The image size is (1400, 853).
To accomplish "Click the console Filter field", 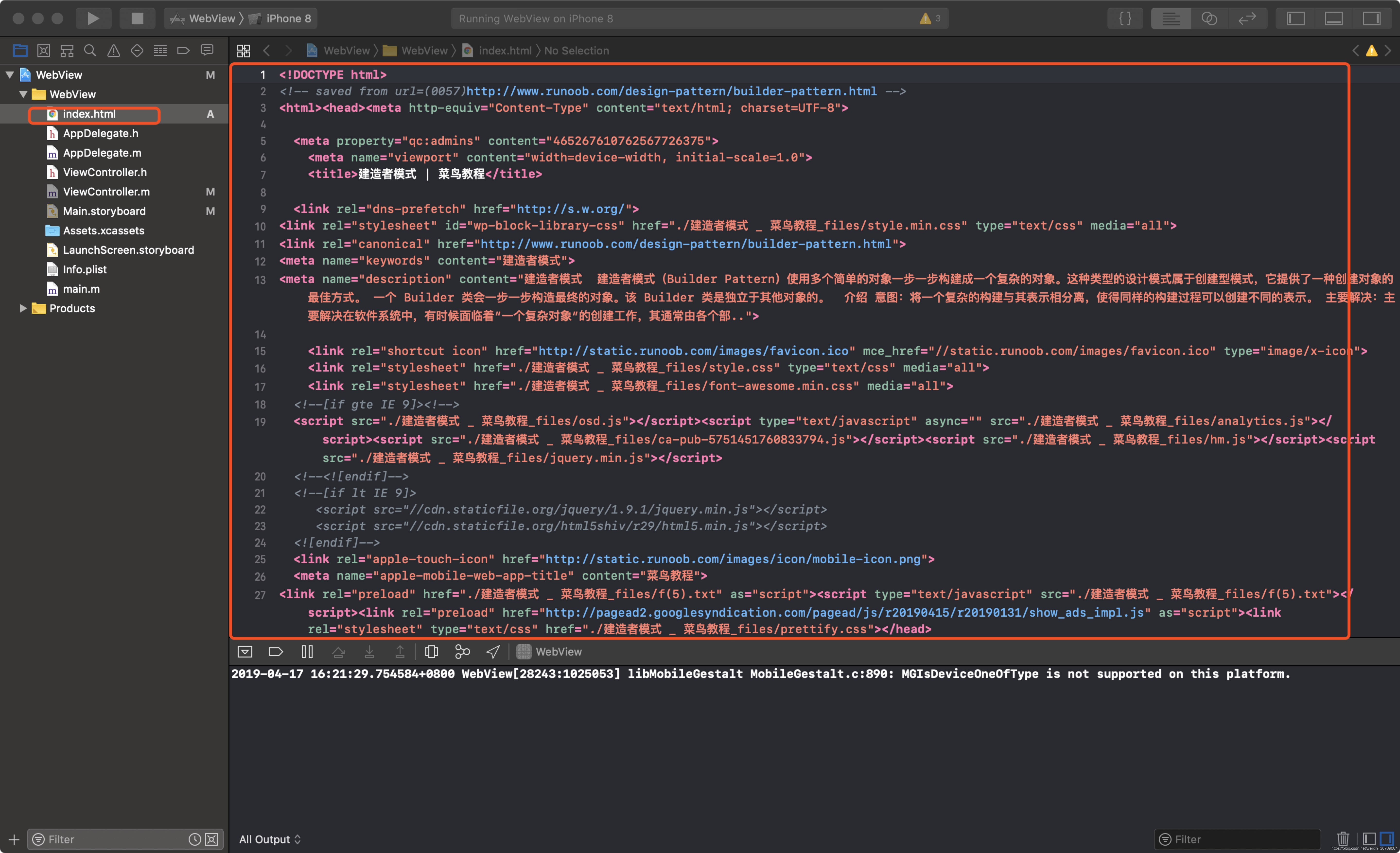I will click(1237, 839).
